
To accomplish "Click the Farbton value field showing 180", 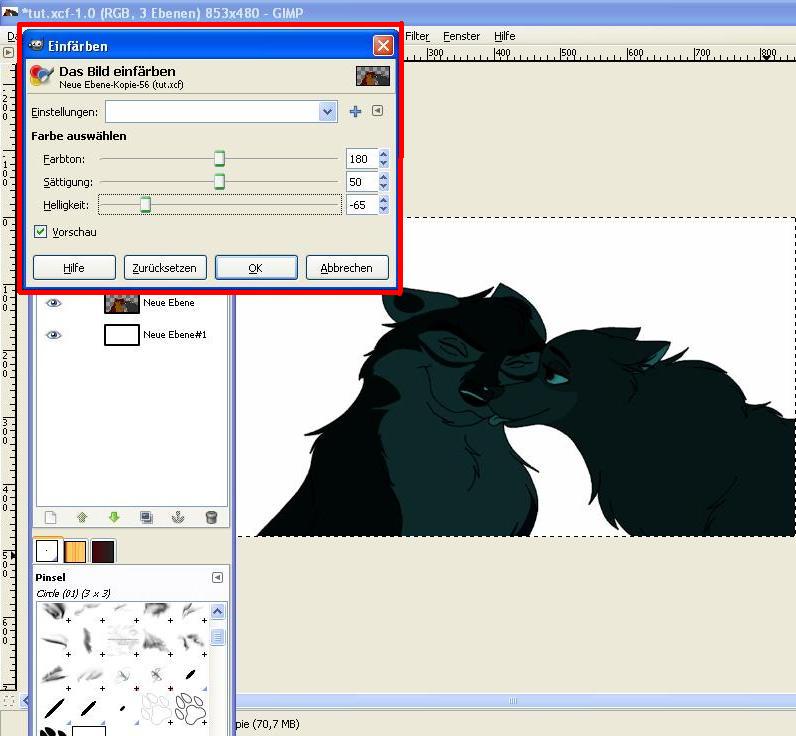I will [362, 159].
